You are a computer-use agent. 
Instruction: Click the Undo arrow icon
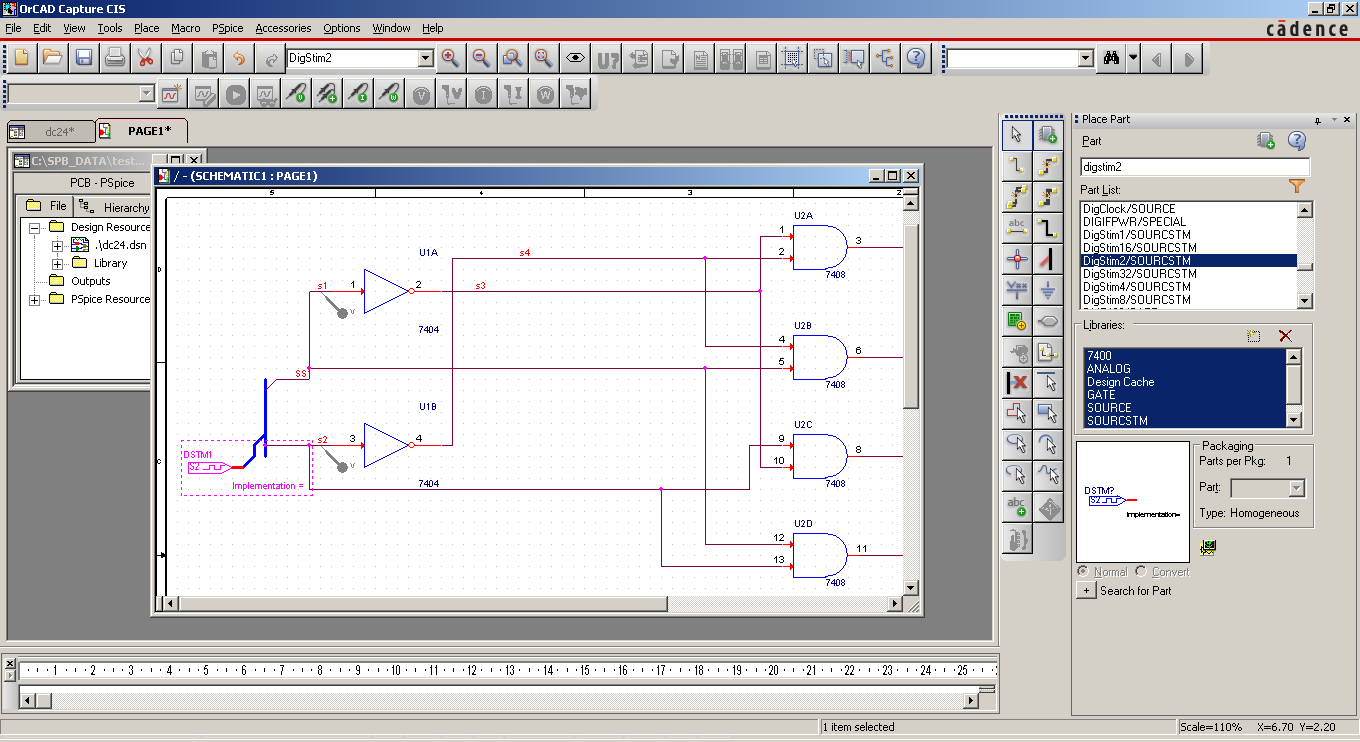pos(239,57)
